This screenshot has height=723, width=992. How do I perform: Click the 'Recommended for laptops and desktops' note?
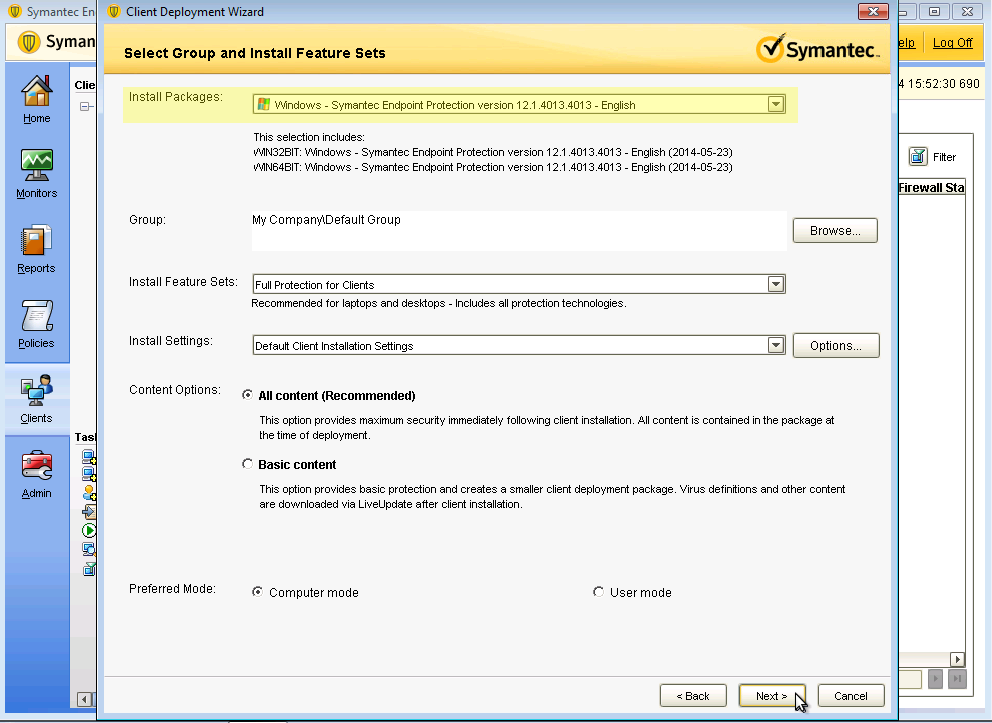click(x=438, y=303)
